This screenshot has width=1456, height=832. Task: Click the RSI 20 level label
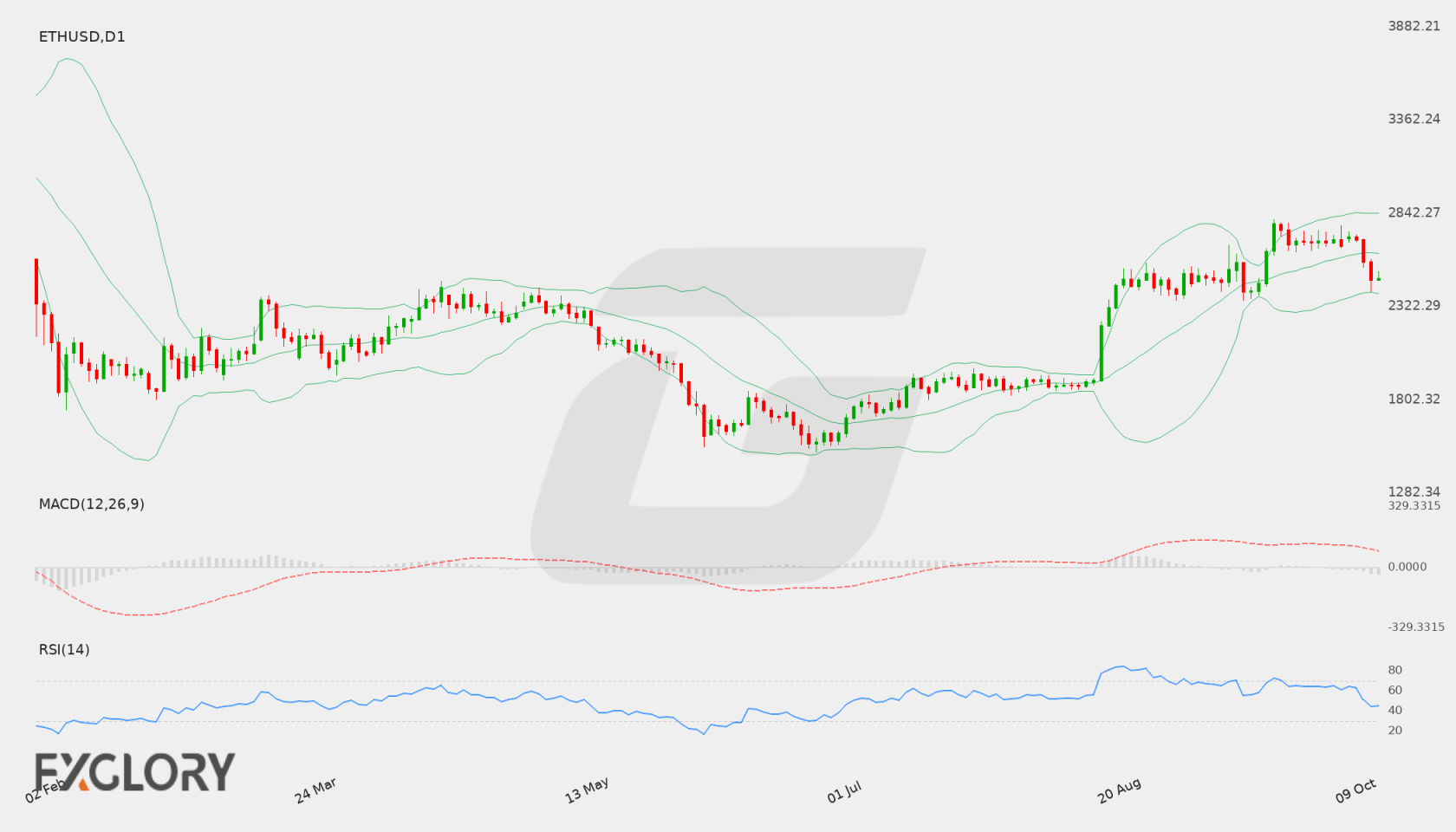(1394, 730)
